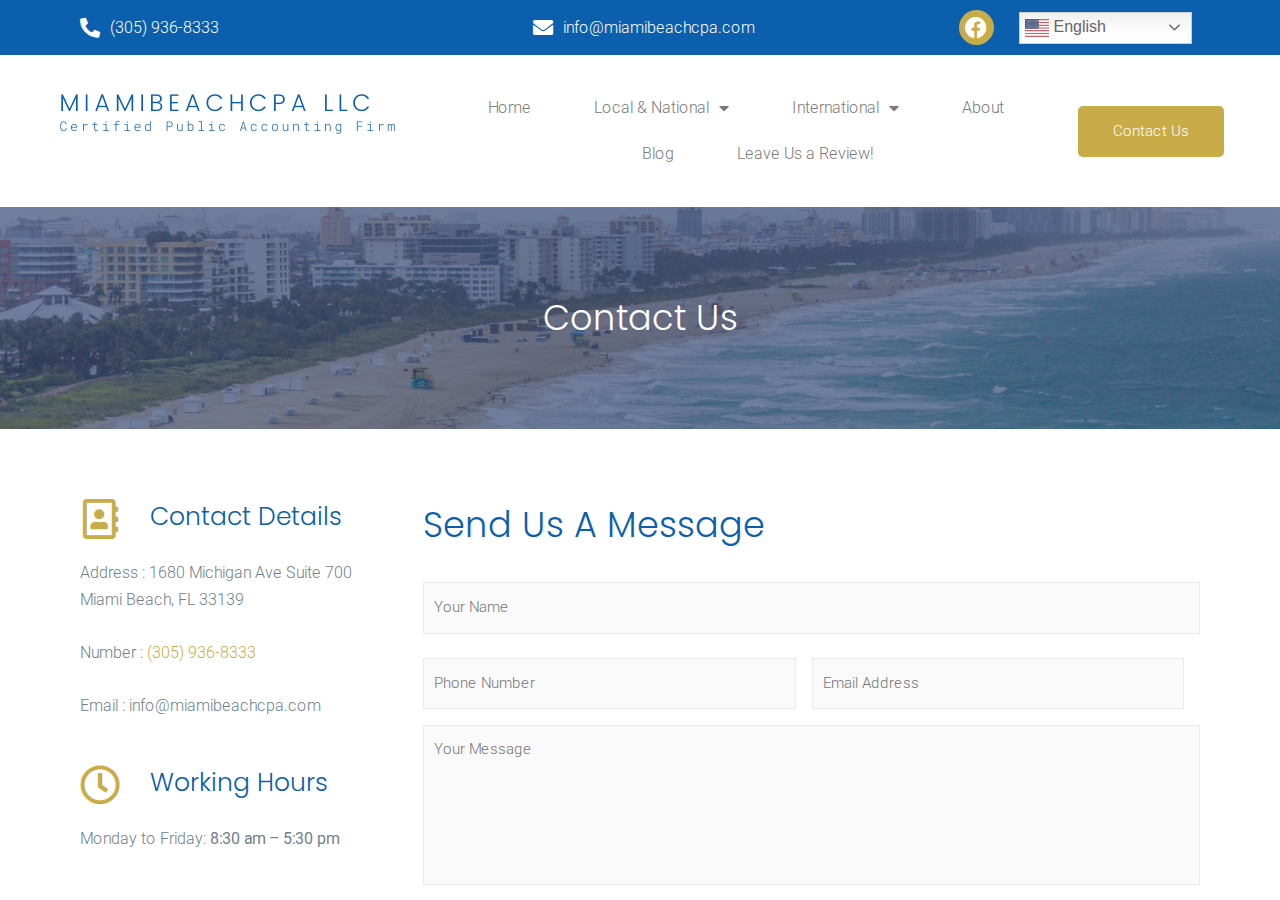Click the Contact Details heading

point(246,516)
